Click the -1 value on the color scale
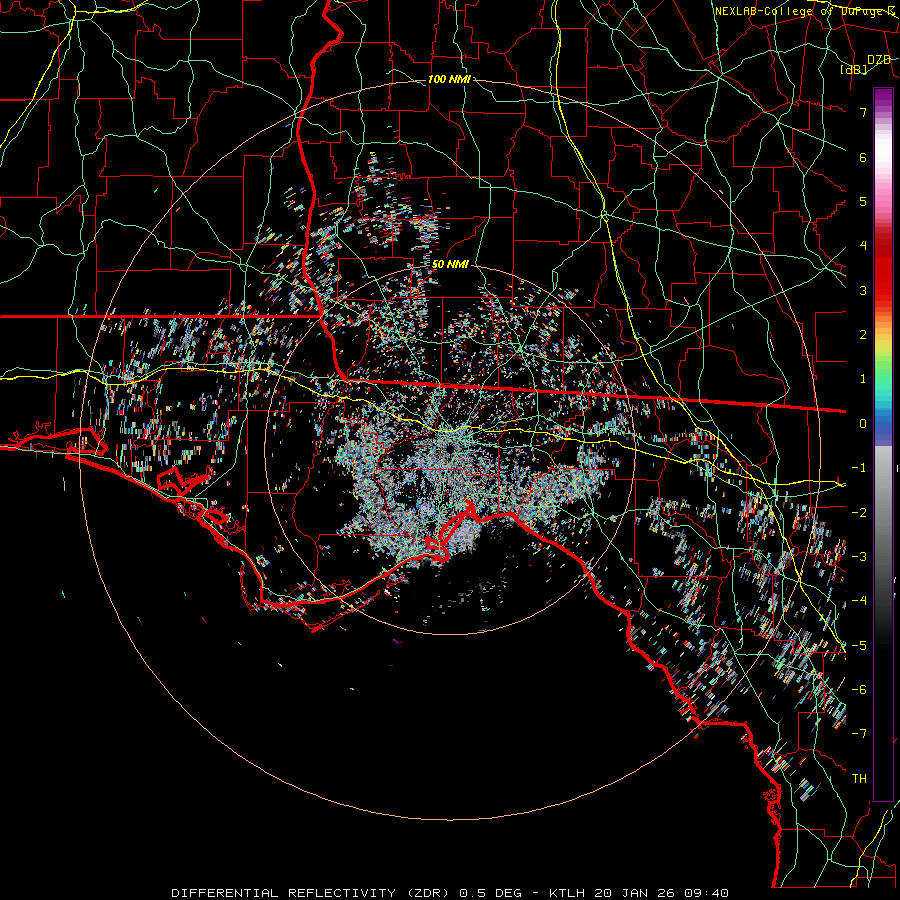This screenshot has height=900, width=900. 859,468
